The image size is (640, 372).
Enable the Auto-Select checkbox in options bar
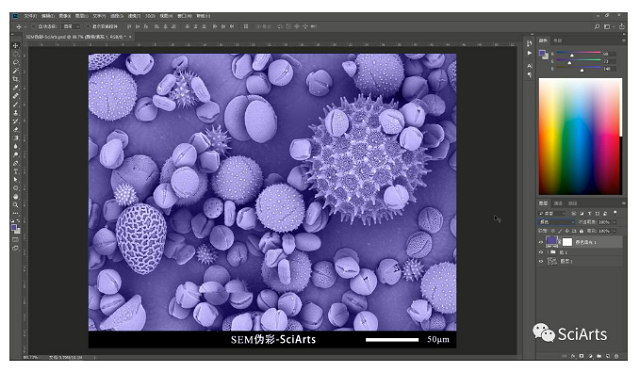(34, 27)
